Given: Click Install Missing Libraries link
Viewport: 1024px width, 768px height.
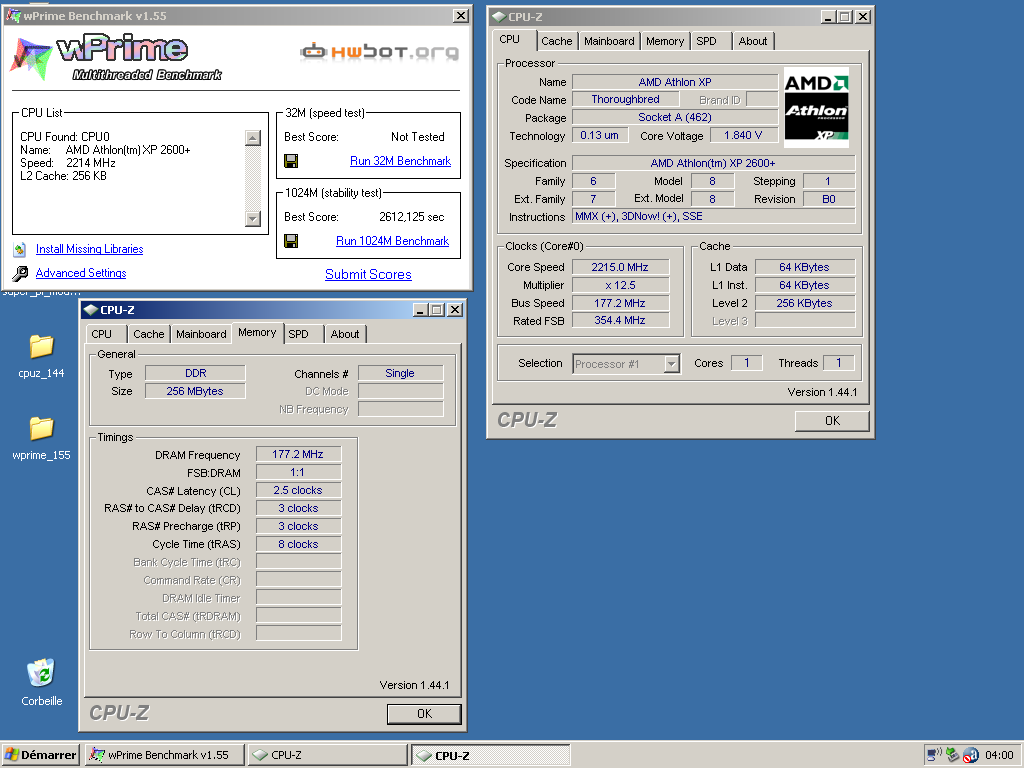Looking at the screenshot, I should [x=89, y=249].
